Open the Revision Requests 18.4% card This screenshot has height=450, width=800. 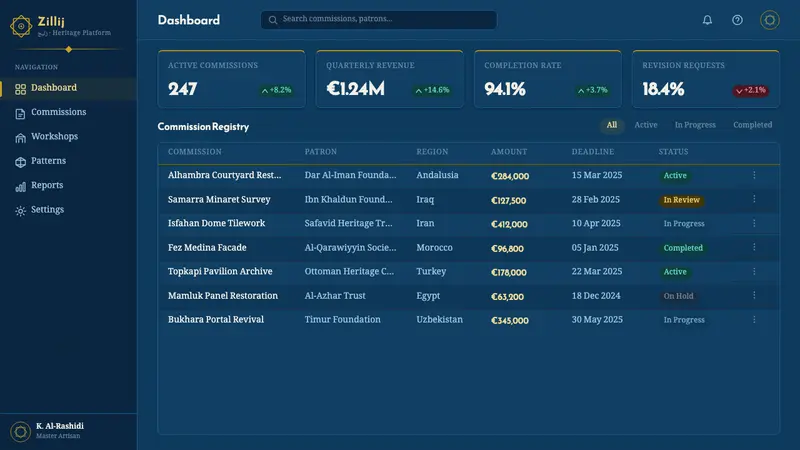point(706,79)
